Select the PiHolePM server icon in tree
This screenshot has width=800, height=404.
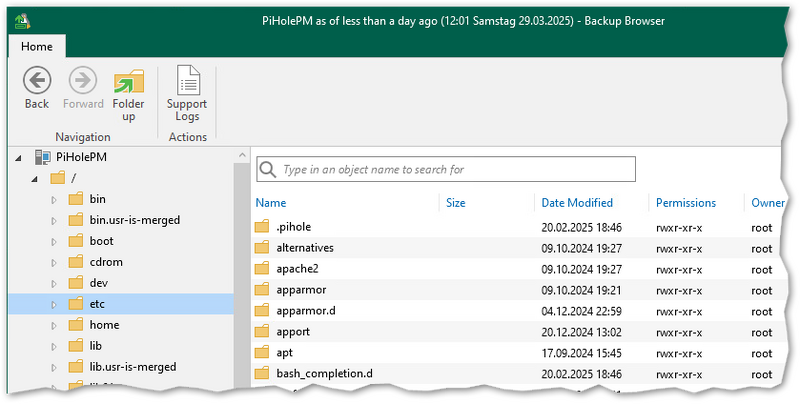coord(42,157)
